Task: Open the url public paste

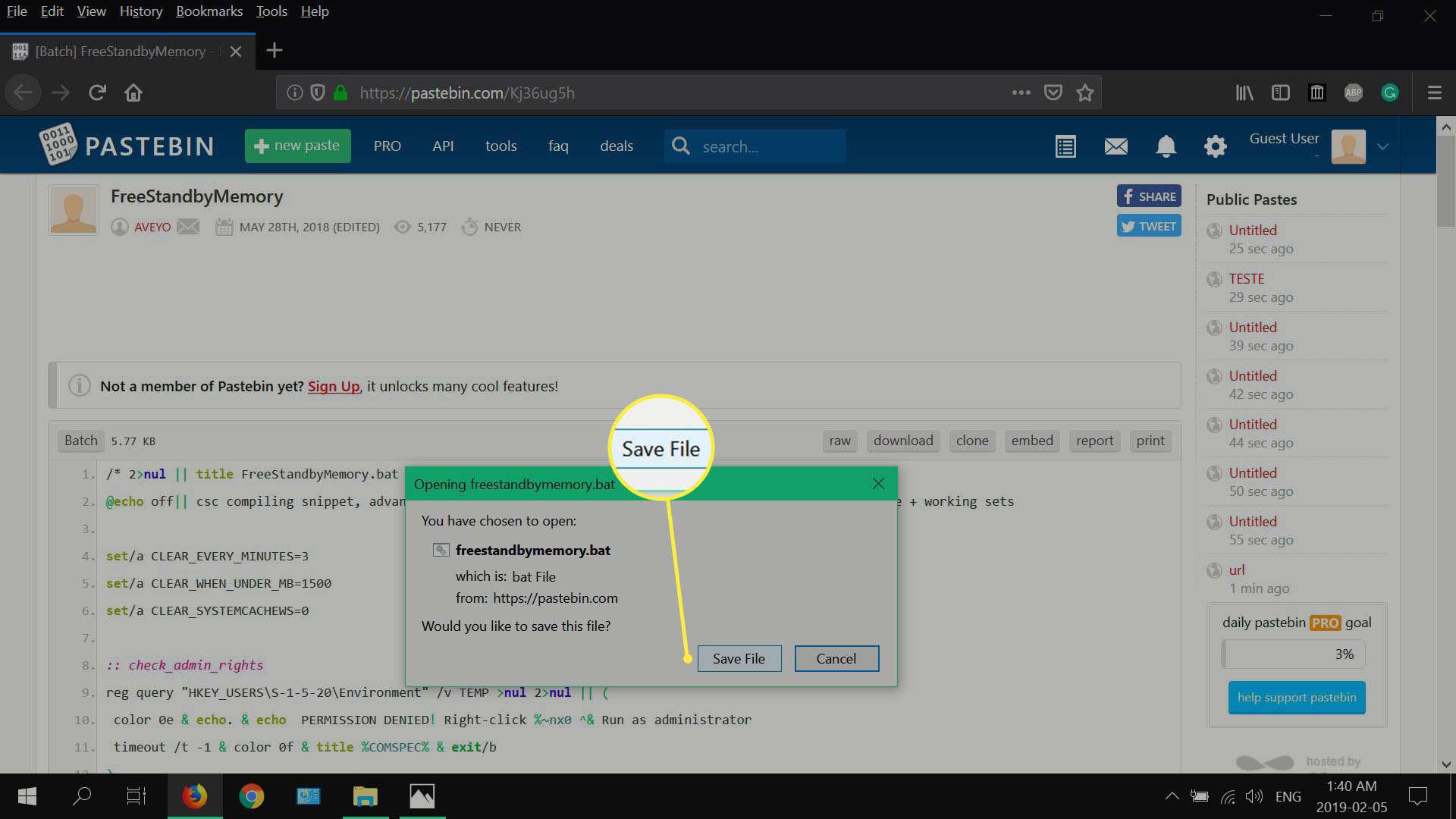Action: (x=1237, y=570)
